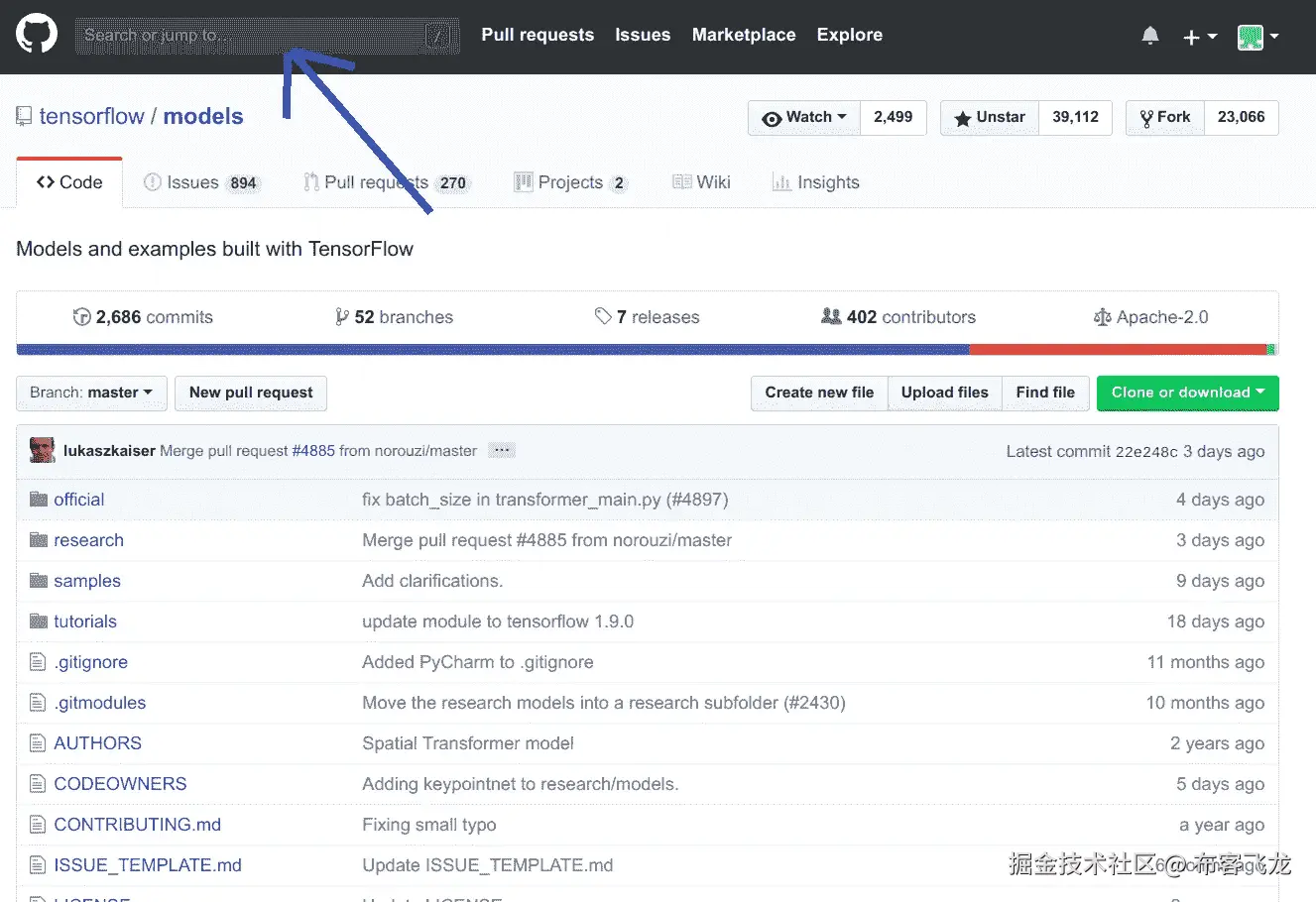
Task: Click the .gitignore file icon
Action: (38, 661)
